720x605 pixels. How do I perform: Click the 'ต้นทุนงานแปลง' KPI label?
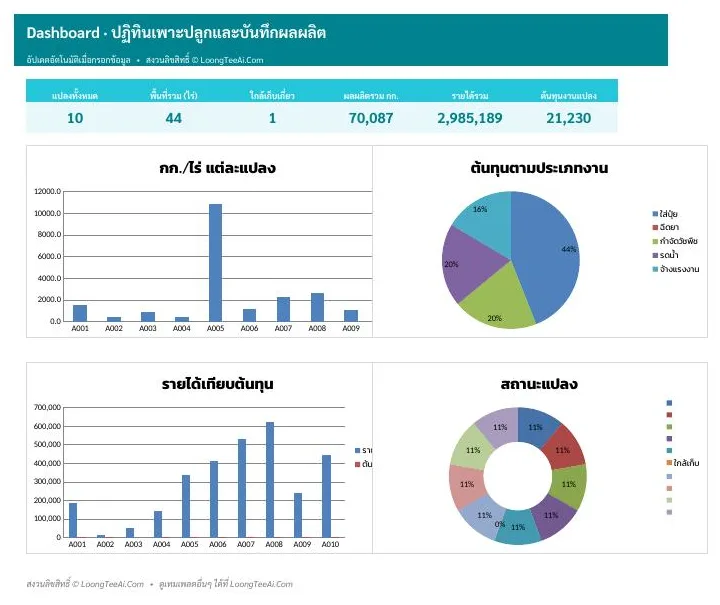(x=568, y=95)
